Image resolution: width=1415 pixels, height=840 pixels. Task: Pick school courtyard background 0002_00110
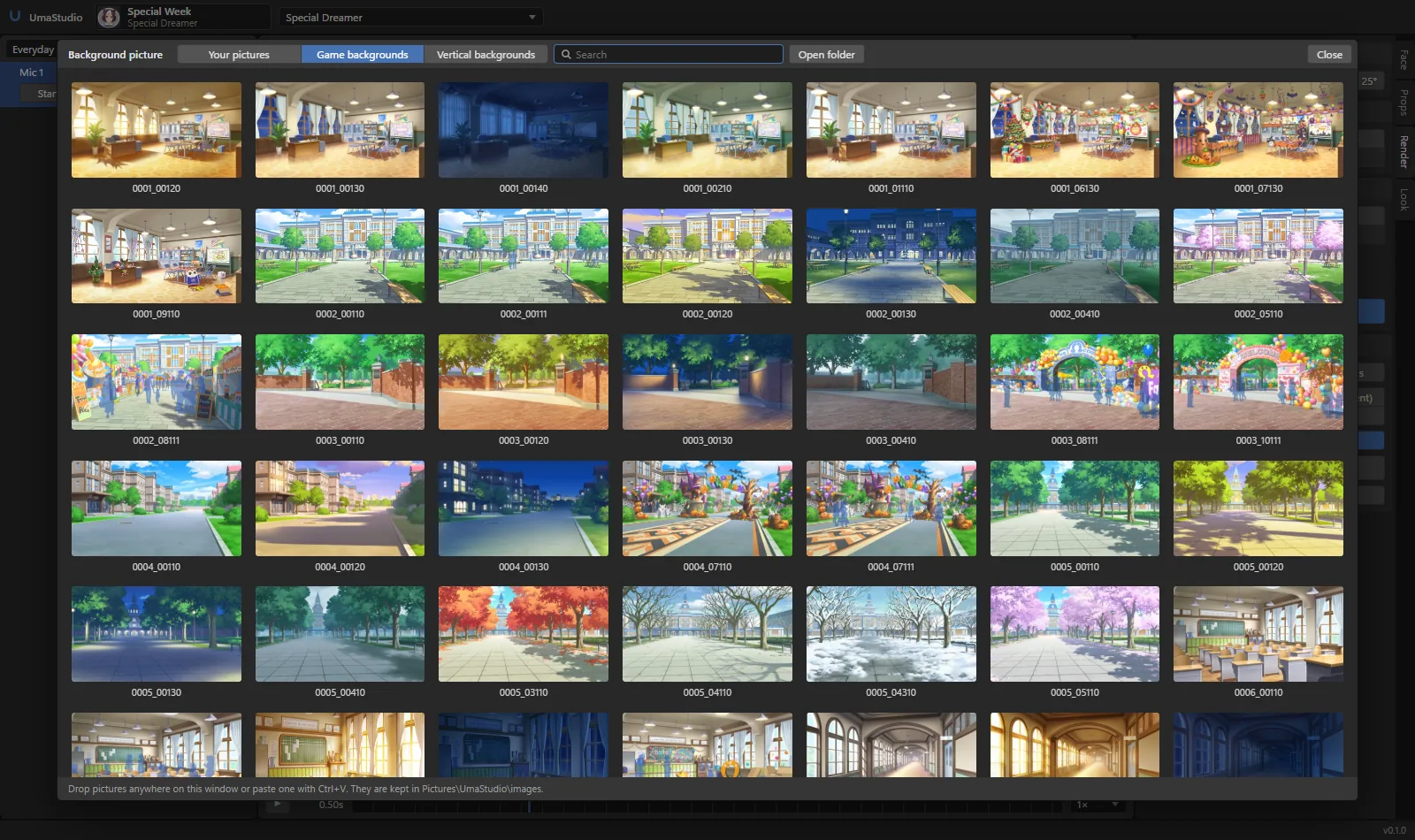[x=340, y=256]
